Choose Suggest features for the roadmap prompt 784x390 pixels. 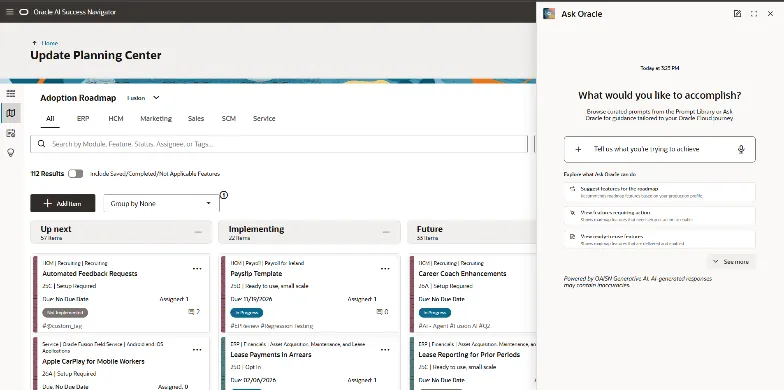[660, 192]
